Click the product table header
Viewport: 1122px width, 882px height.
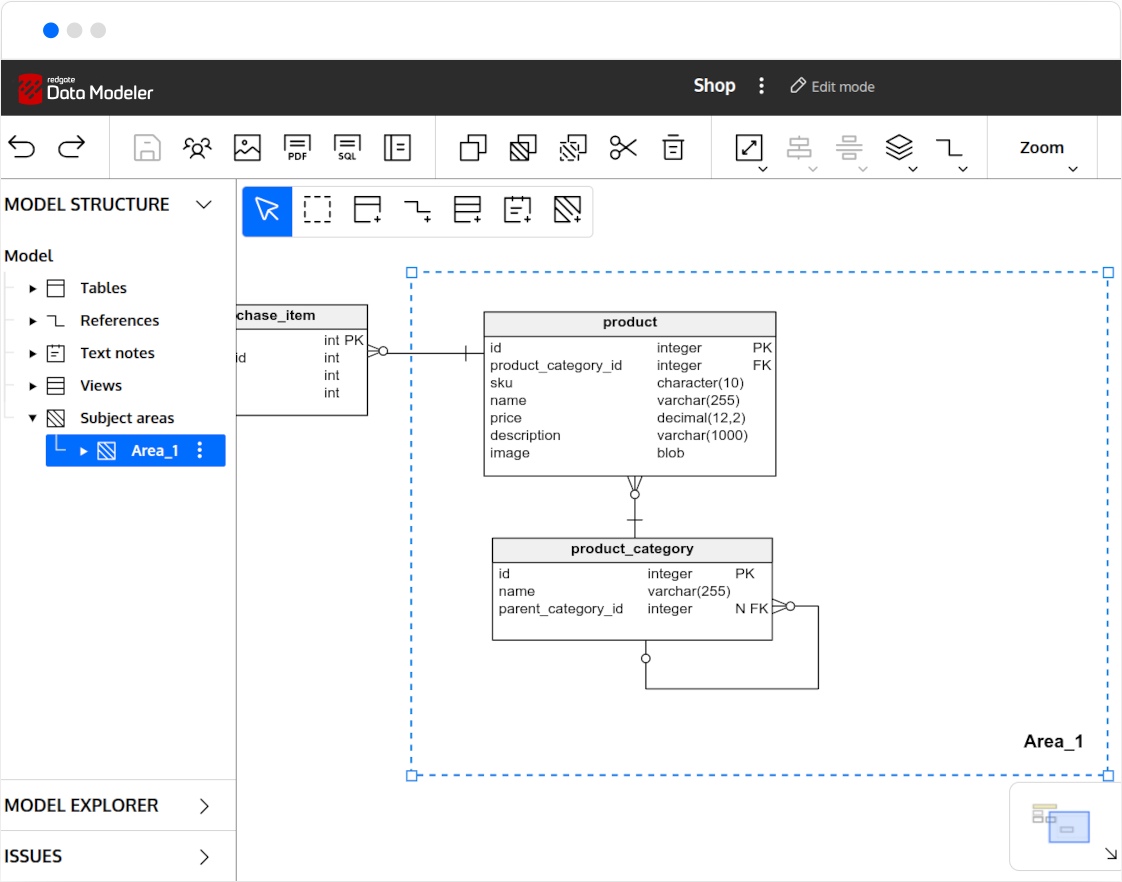(629, 323)
